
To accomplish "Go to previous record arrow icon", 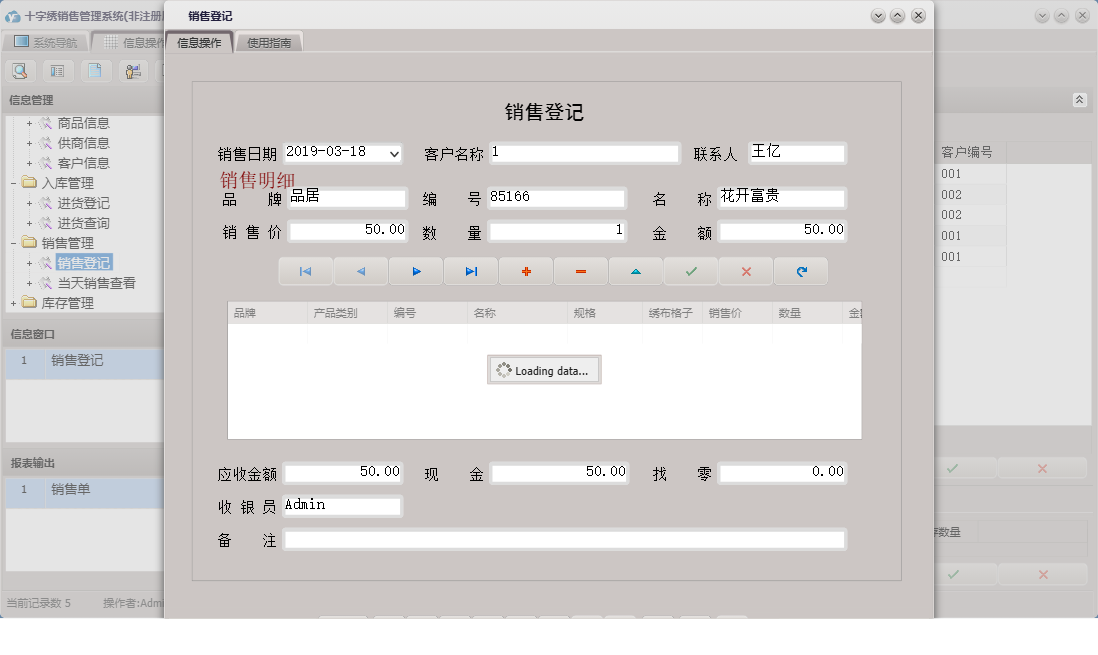I will tap(360, 271).
